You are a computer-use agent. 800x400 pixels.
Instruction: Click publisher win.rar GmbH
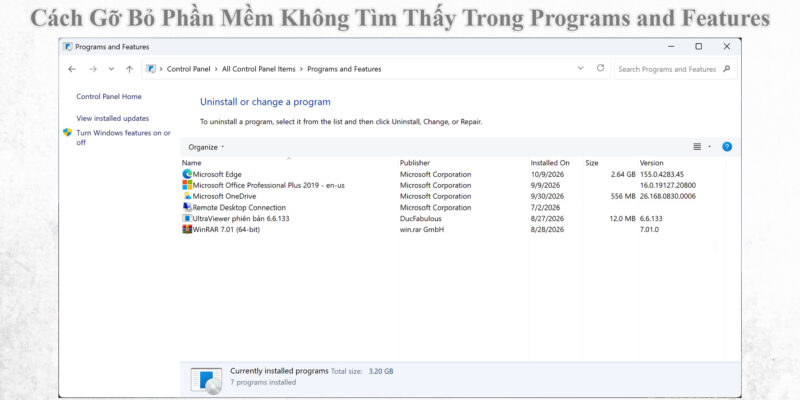422,230
